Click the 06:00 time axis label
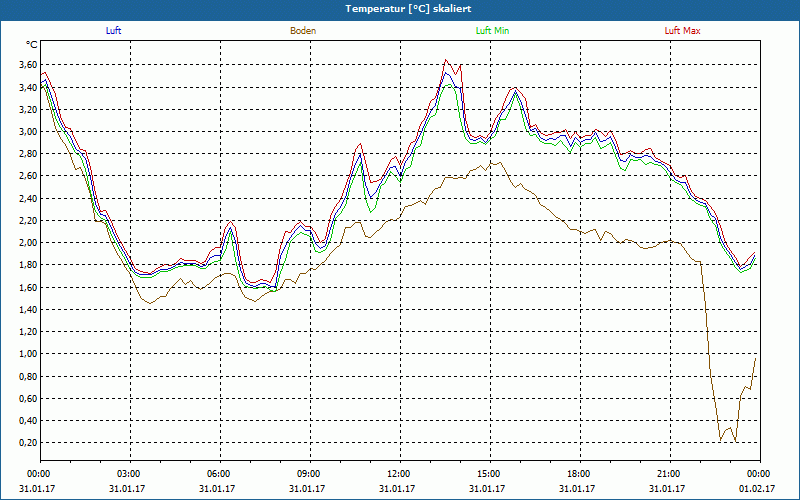Viewport: 800px width, 500px height. click(220, 474)
